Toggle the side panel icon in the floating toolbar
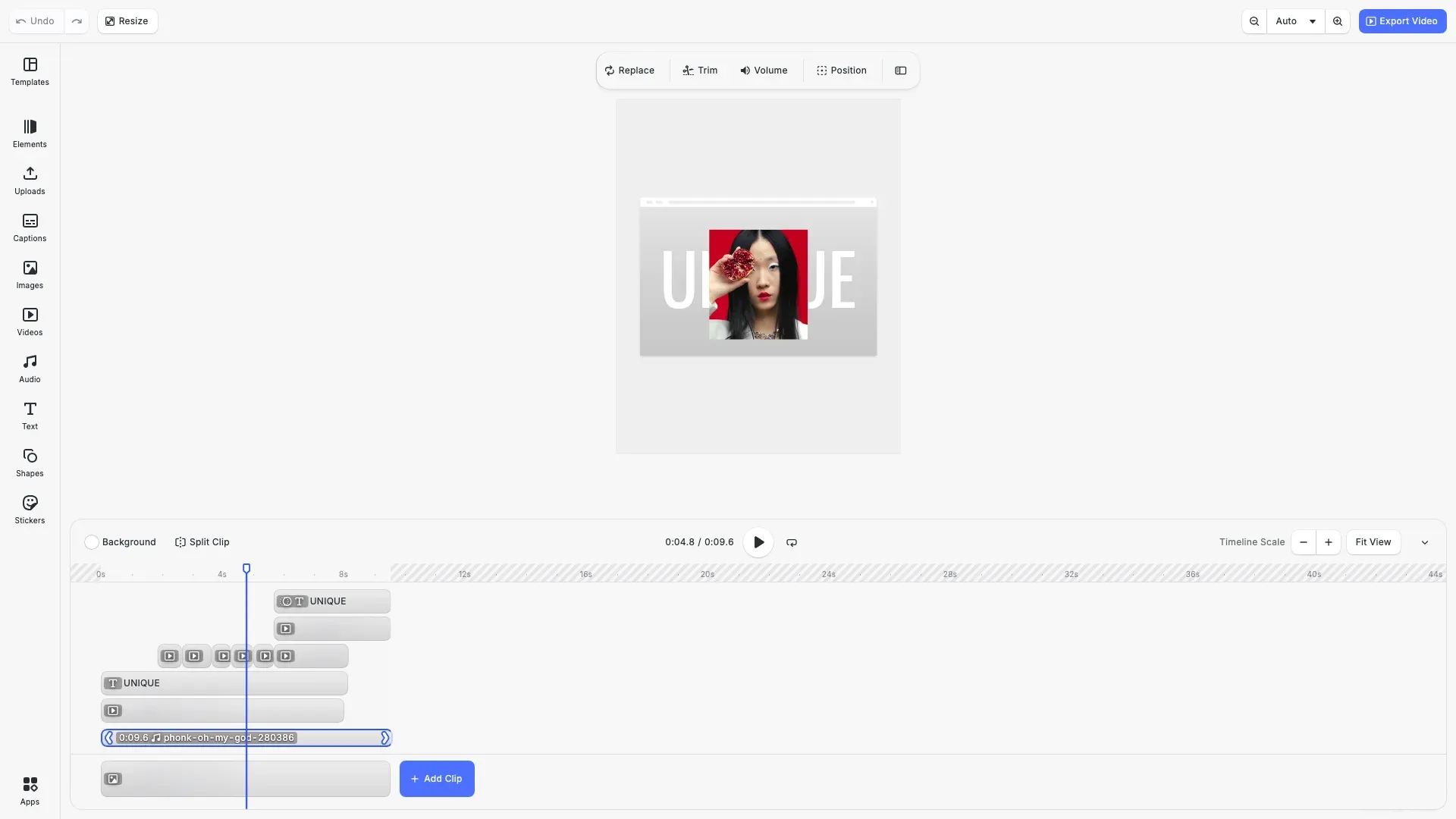This screenshot has width=1456, height=819. click(x=901, y=70)
